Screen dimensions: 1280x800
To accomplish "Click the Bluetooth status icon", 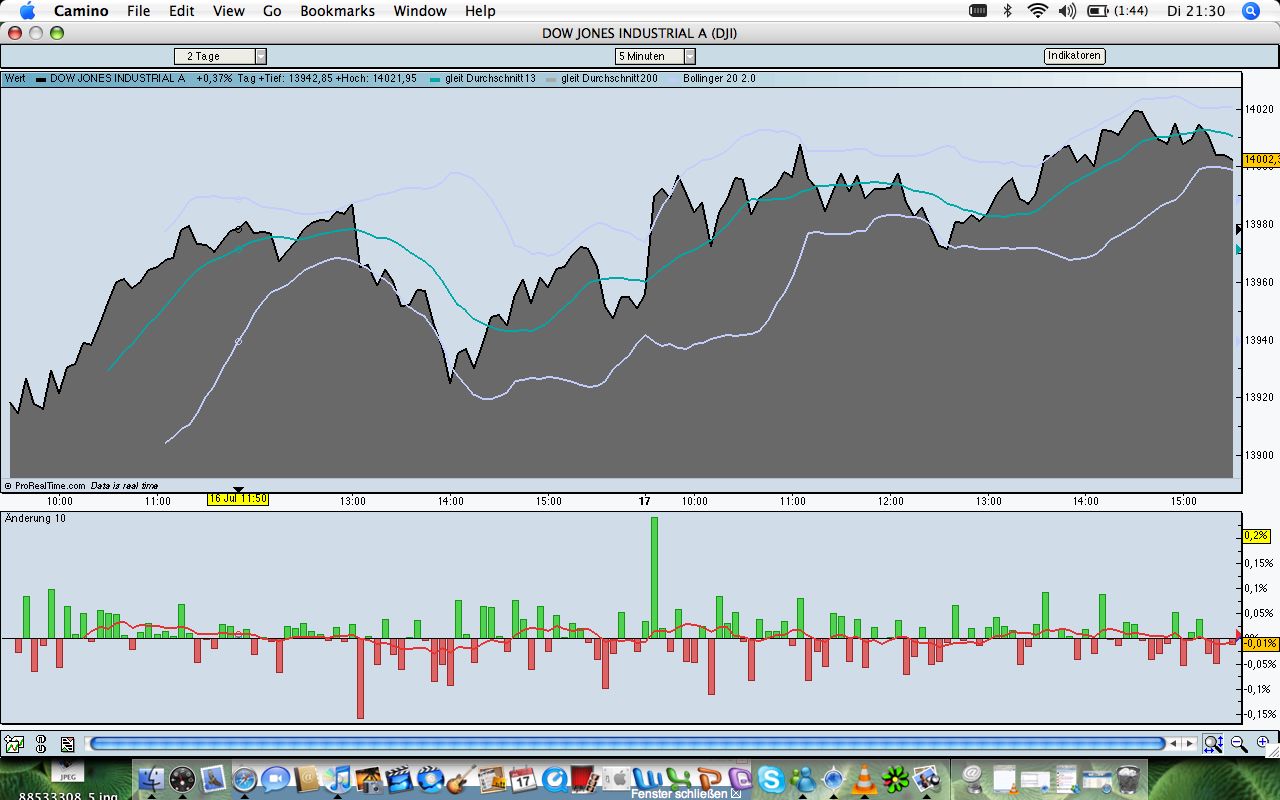I will 1008,11.
